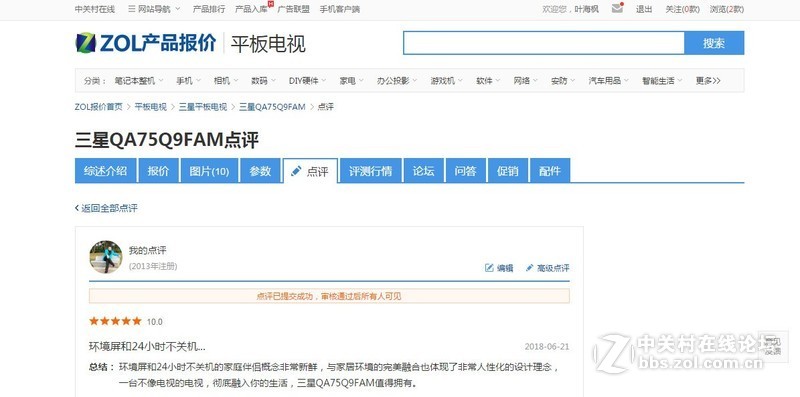Switch to the 图片(10) tab
Image resolution: width=800 pixels, height=397 pixels.
tap(209, 171)
